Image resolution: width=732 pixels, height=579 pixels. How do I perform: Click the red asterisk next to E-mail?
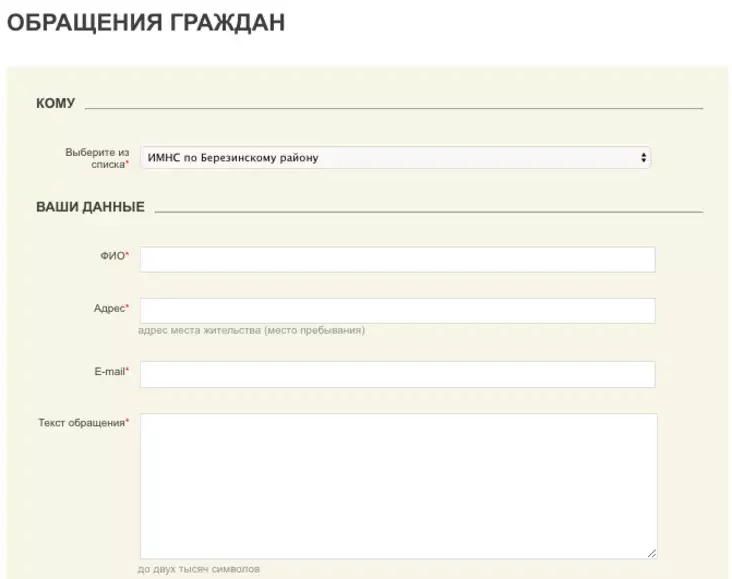[128, 371]
